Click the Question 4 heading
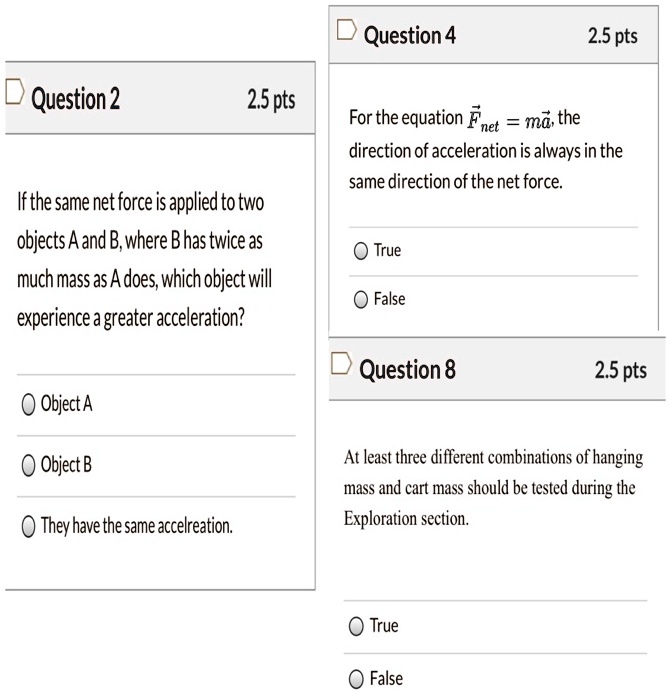This screenshot has height=694, width=670. 410,36
